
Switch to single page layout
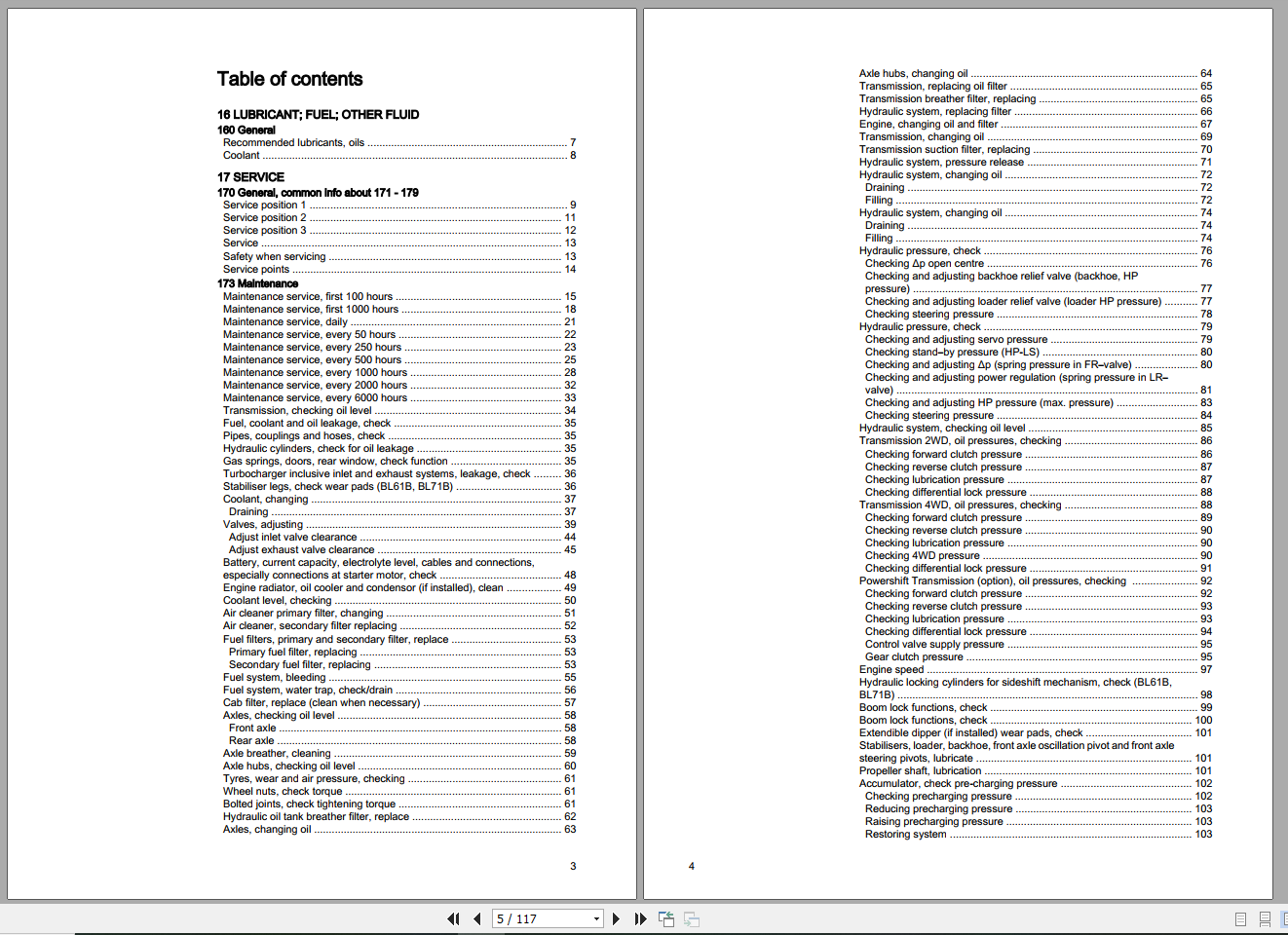click(1240, 918)
